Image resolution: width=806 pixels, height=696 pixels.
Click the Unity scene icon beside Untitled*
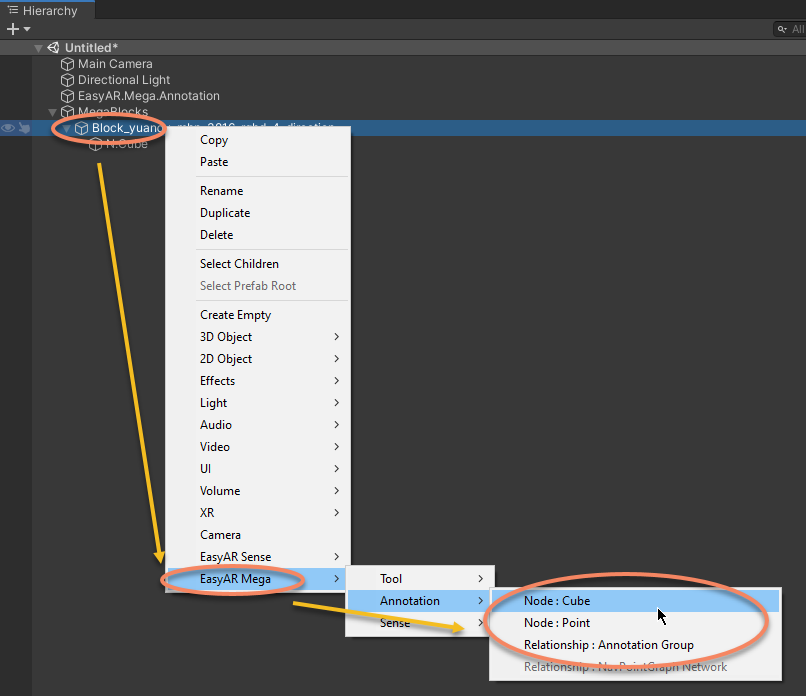(52, 47)
